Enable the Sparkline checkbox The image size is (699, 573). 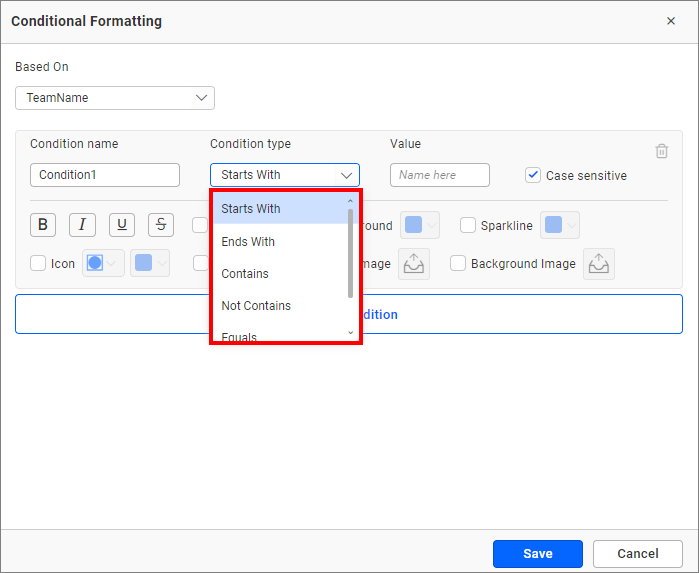coord(468,225)
